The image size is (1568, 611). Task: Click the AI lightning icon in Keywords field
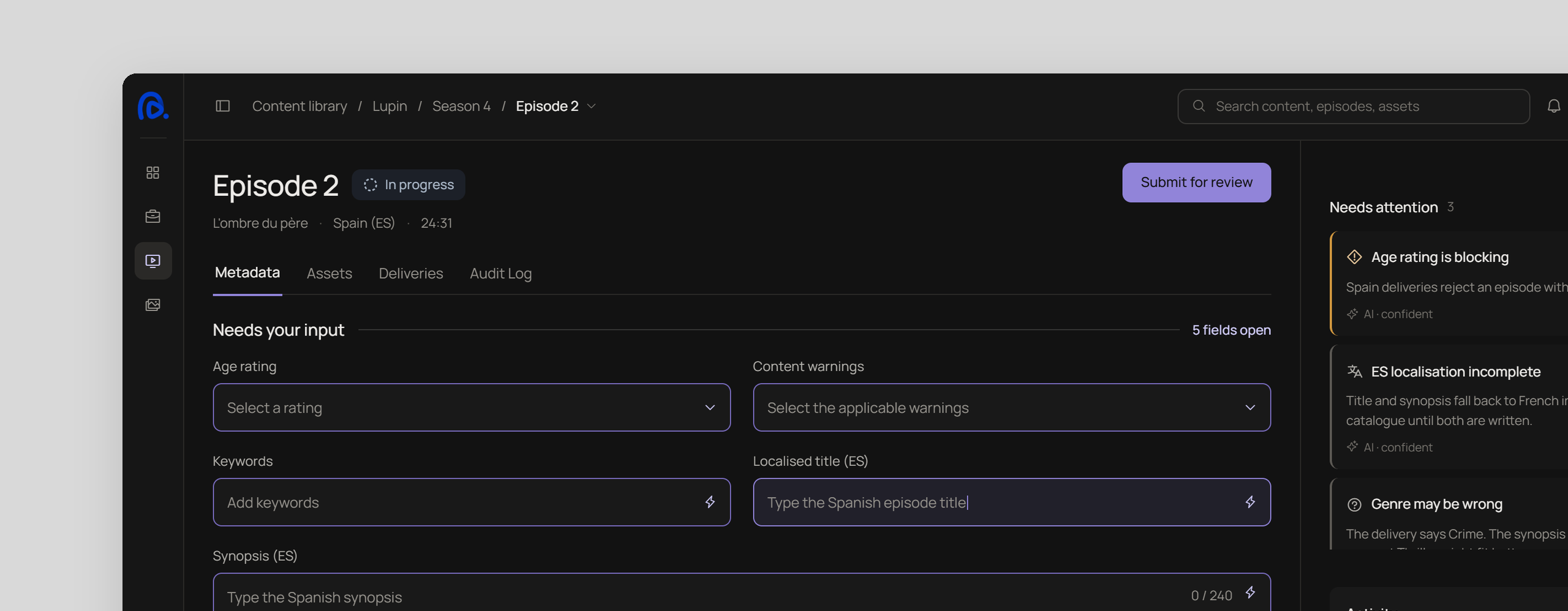(x=710, y=502)
